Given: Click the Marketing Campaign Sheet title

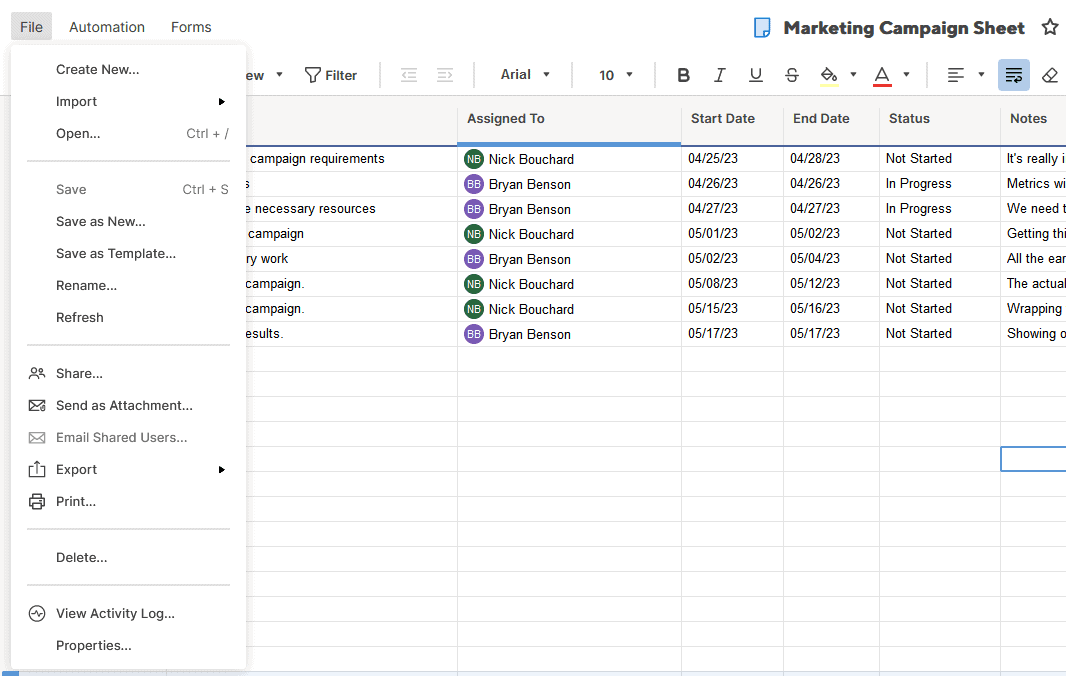Looking at the screenshot, I should point(904,28).
